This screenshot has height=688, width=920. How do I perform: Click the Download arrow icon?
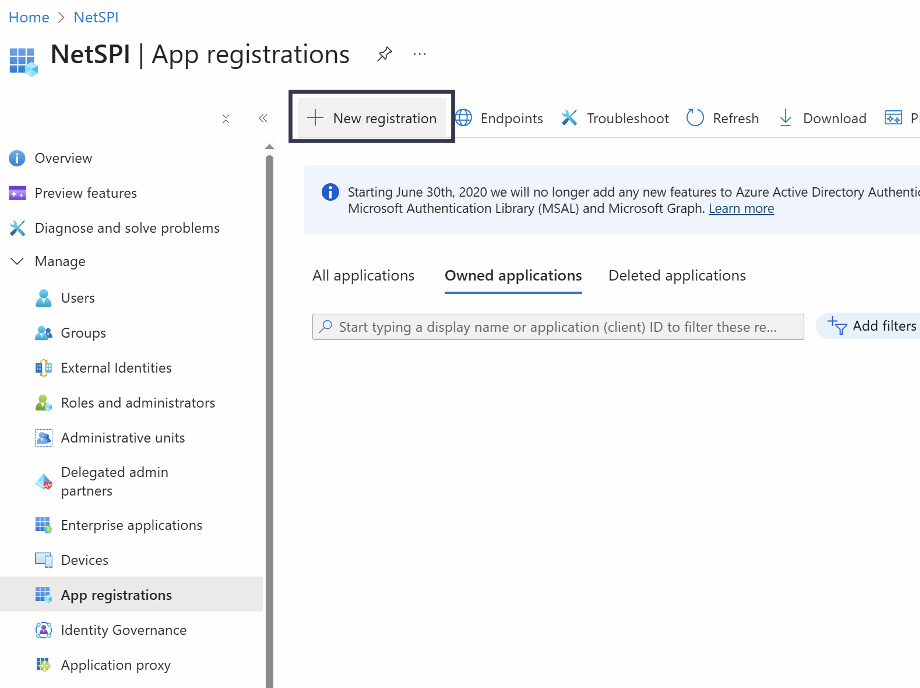coord(785,118)
